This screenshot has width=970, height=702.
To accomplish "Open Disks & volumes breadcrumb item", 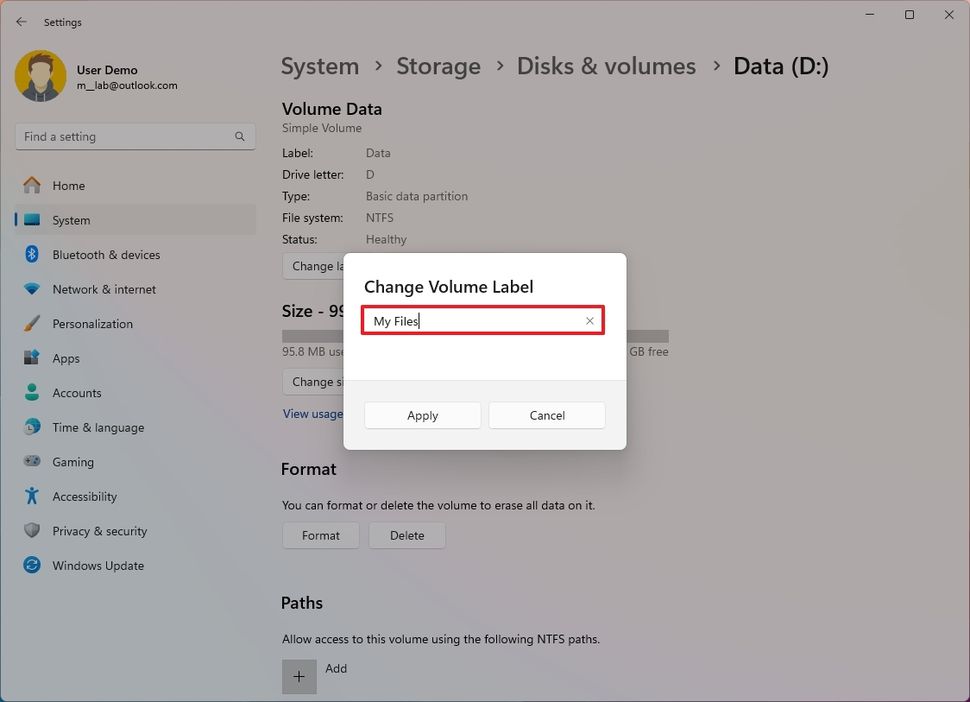I will (606, 65).
